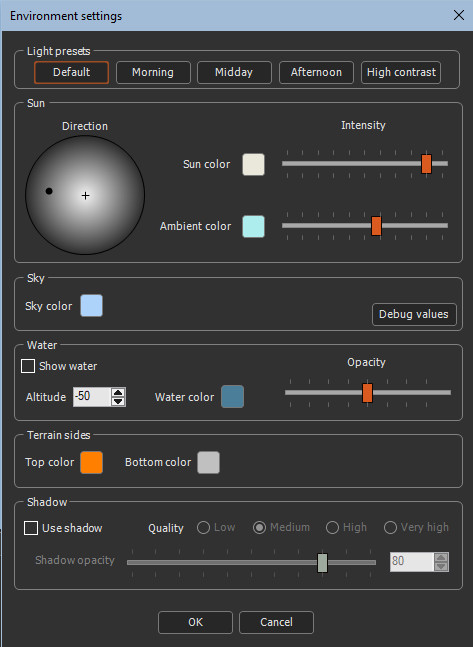Increase Shadow opacity value with up arrow
Viewport: 473px width, 647px height.
coord(441,557)
